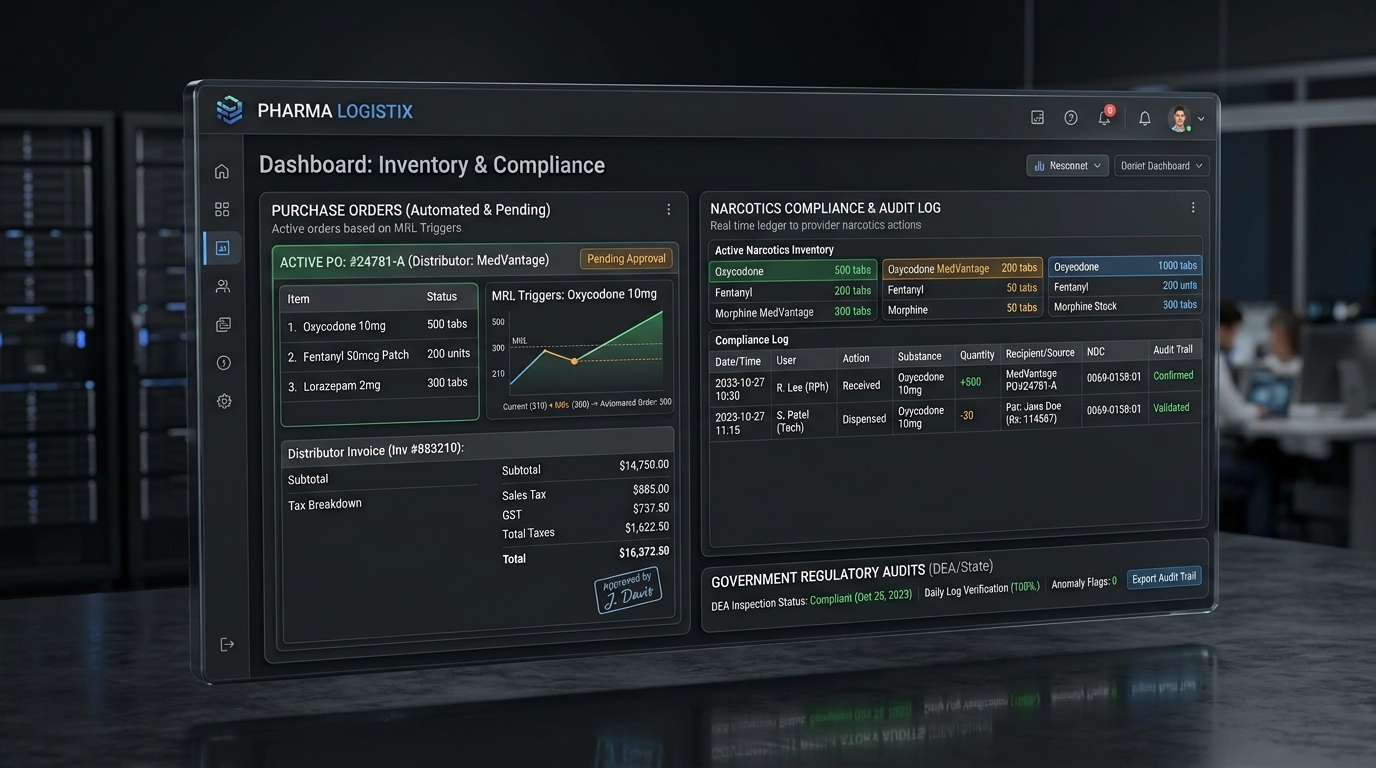Viewport: 1376px width, 768px height.
Task: Click the green Oxycodone 500 tabs inventory cell
Action: click(x=793, y=270)
